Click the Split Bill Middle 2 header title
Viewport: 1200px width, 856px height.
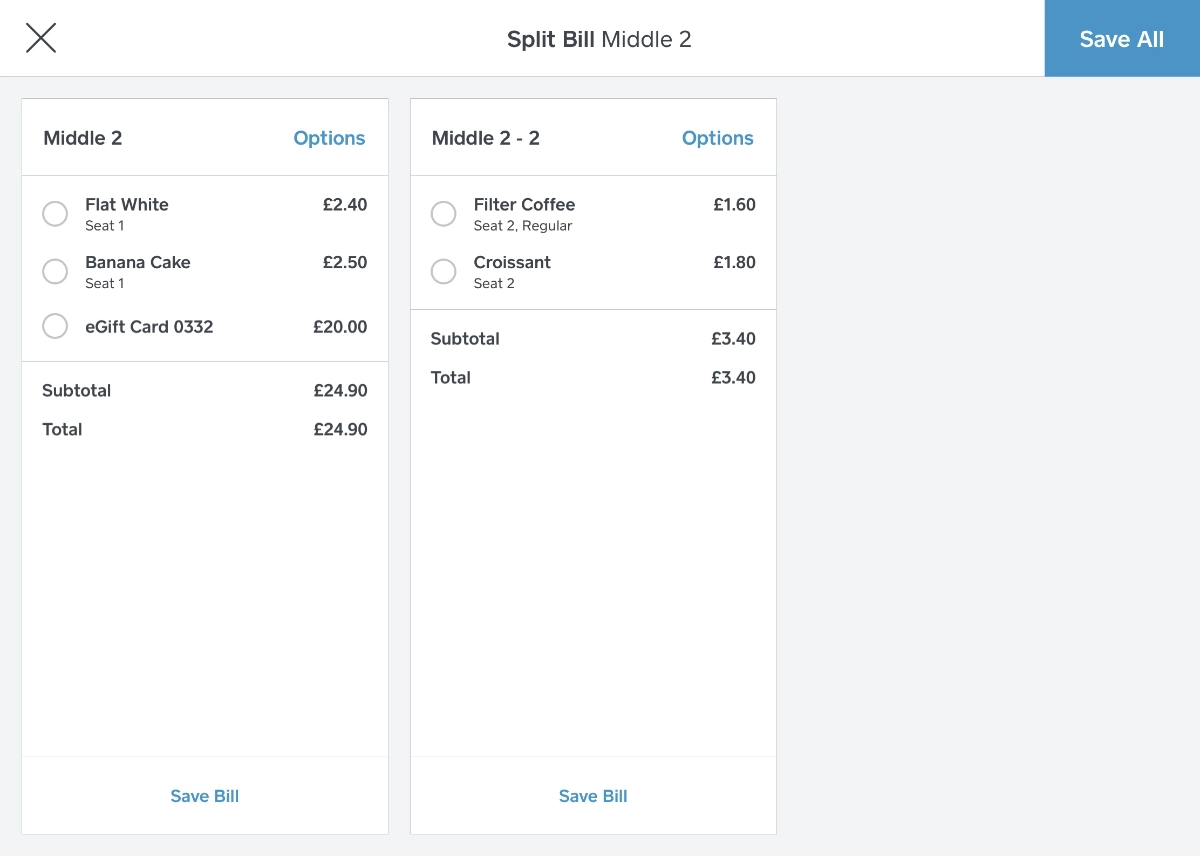tap(599, 39)
